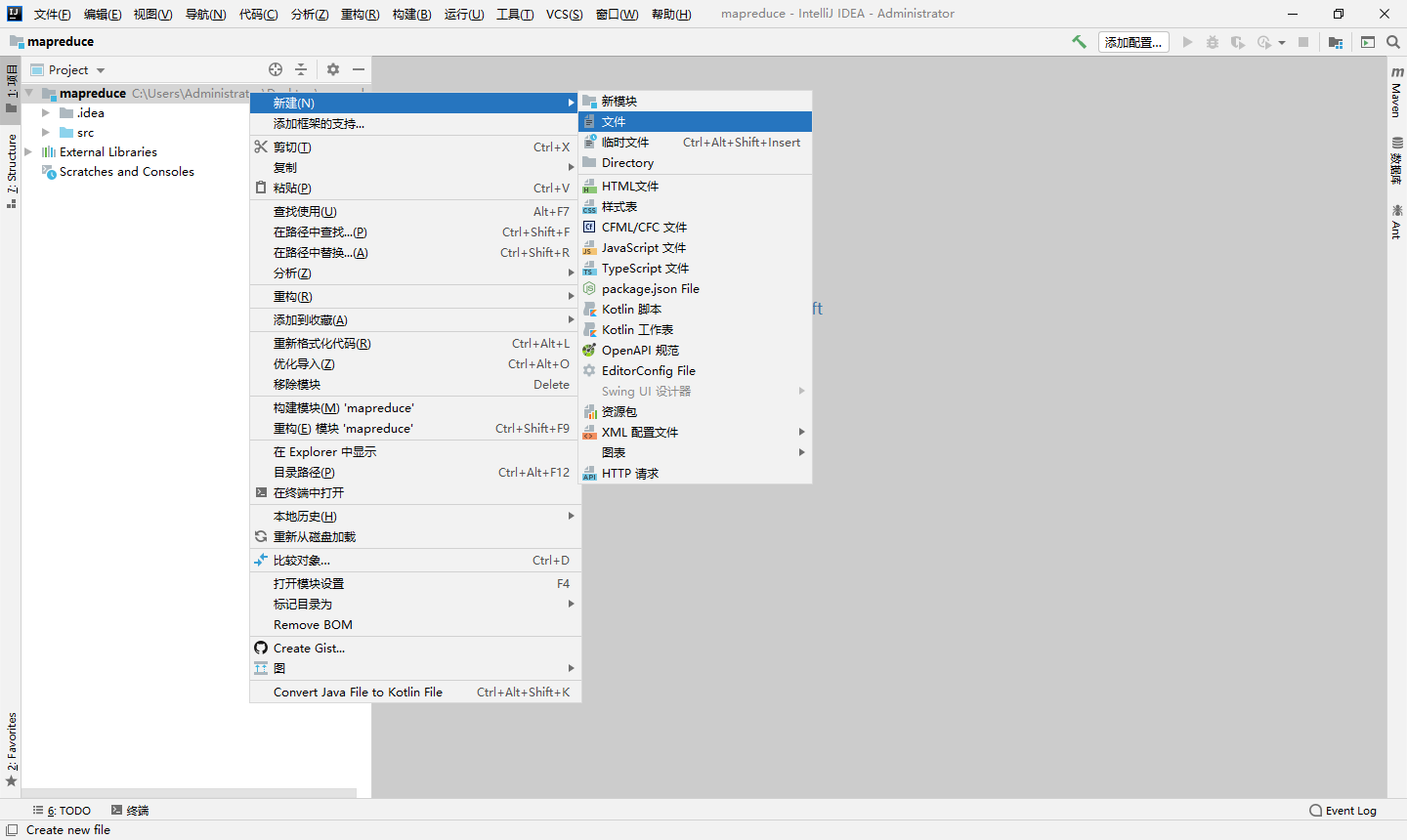Click the Run arrow in toolbar
This screenshot has width=1407, height=840.
pyautogui.click(x=1187, y=42)
